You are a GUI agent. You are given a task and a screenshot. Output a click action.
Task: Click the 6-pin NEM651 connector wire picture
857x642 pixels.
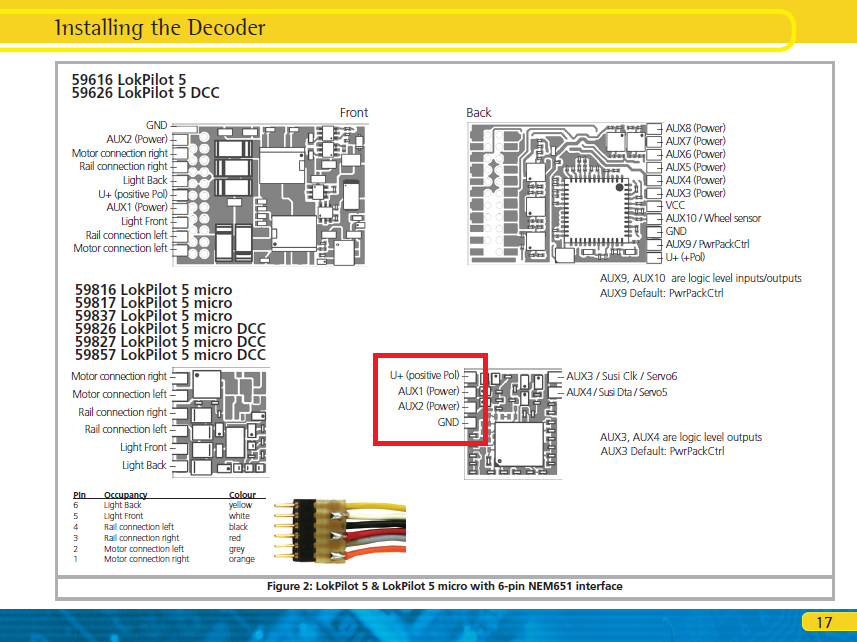point(340,531)
